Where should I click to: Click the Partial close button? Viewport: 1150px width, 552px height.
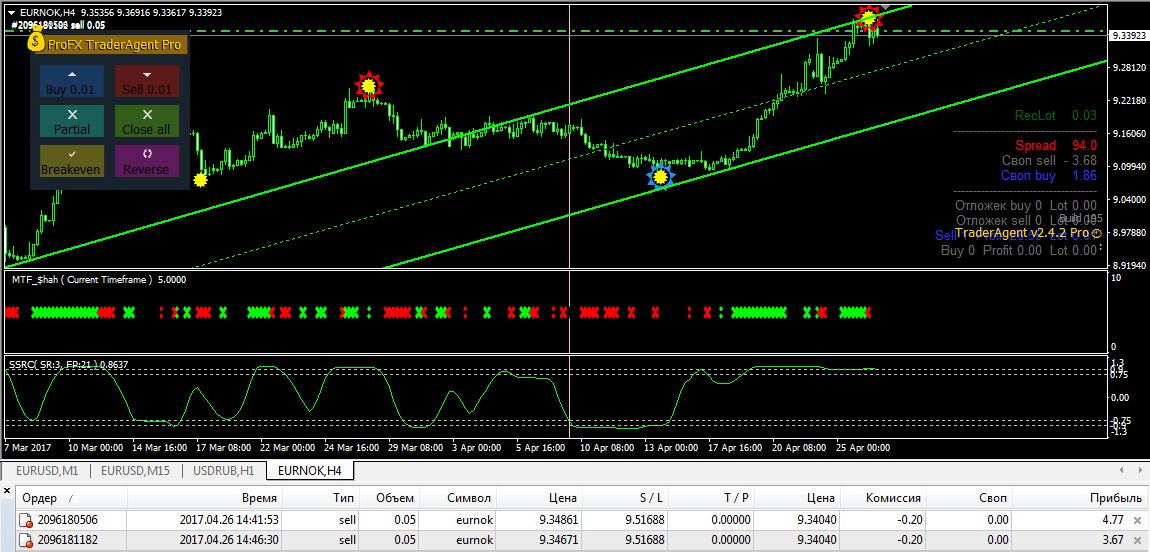click(71, 121)
